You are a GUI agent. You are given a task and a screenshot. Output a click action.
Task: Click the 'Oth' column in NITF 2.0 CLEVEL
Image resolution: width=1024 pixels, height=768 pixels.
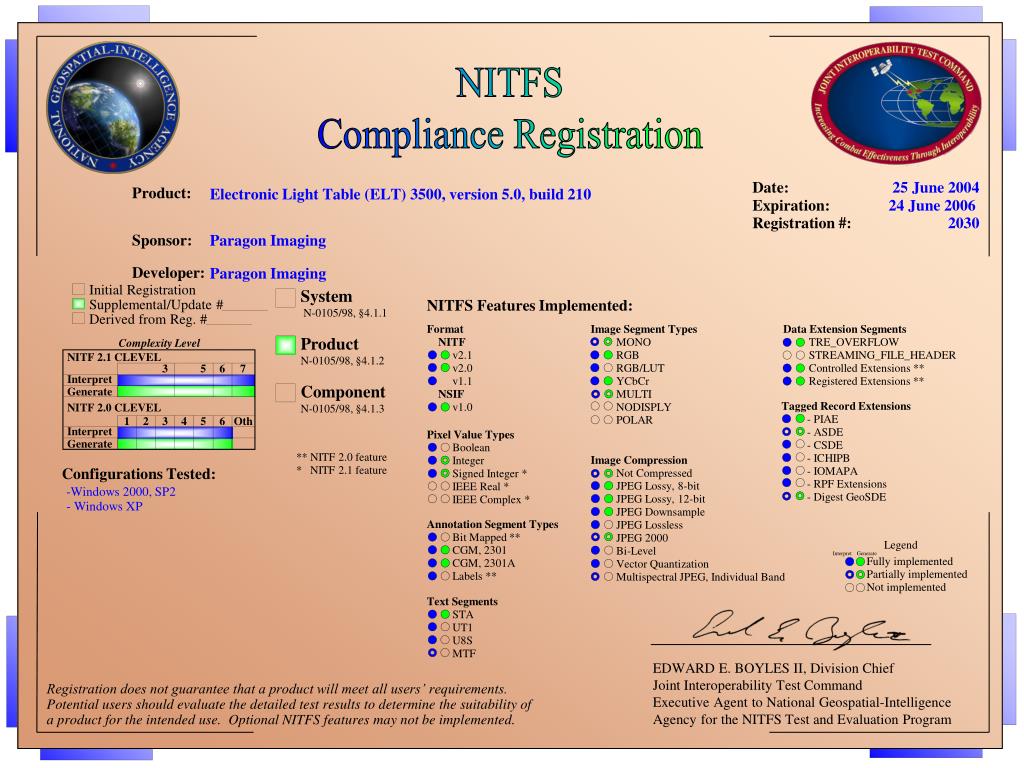[243, 421]
